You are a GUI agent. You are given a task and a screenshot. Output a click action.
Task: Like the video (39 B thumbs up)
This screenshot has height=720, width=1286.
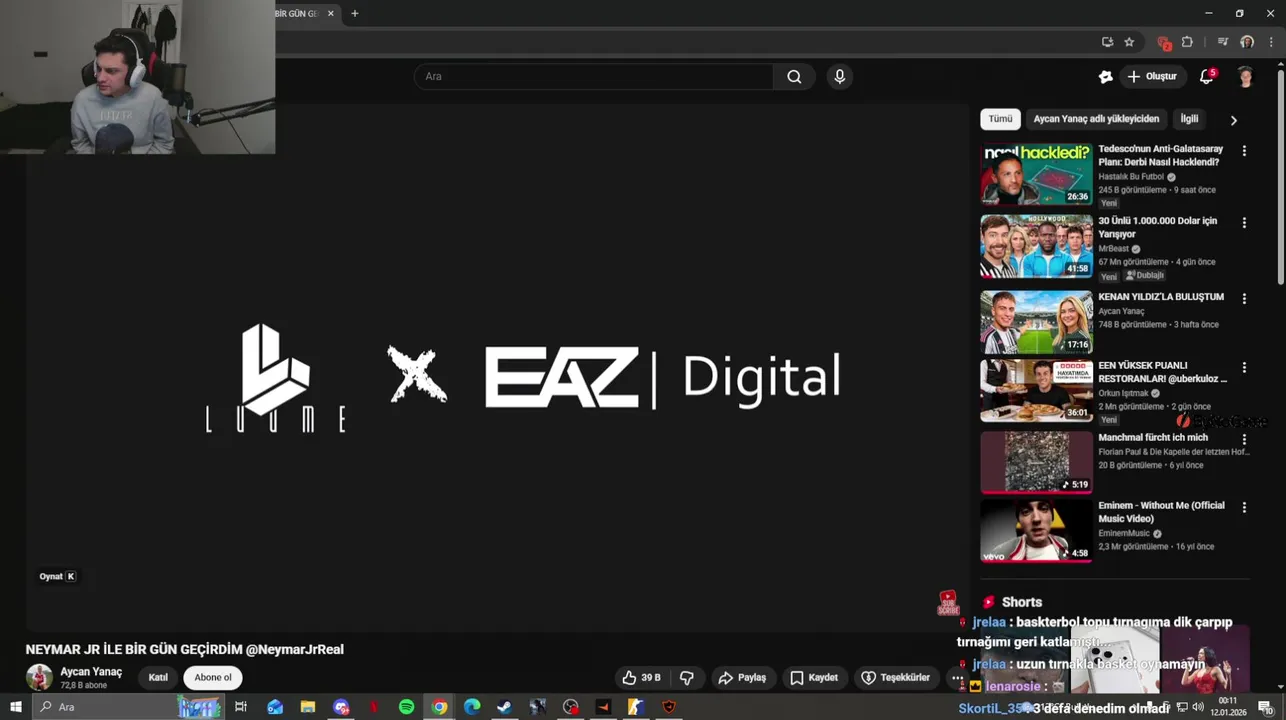[641, 678]
